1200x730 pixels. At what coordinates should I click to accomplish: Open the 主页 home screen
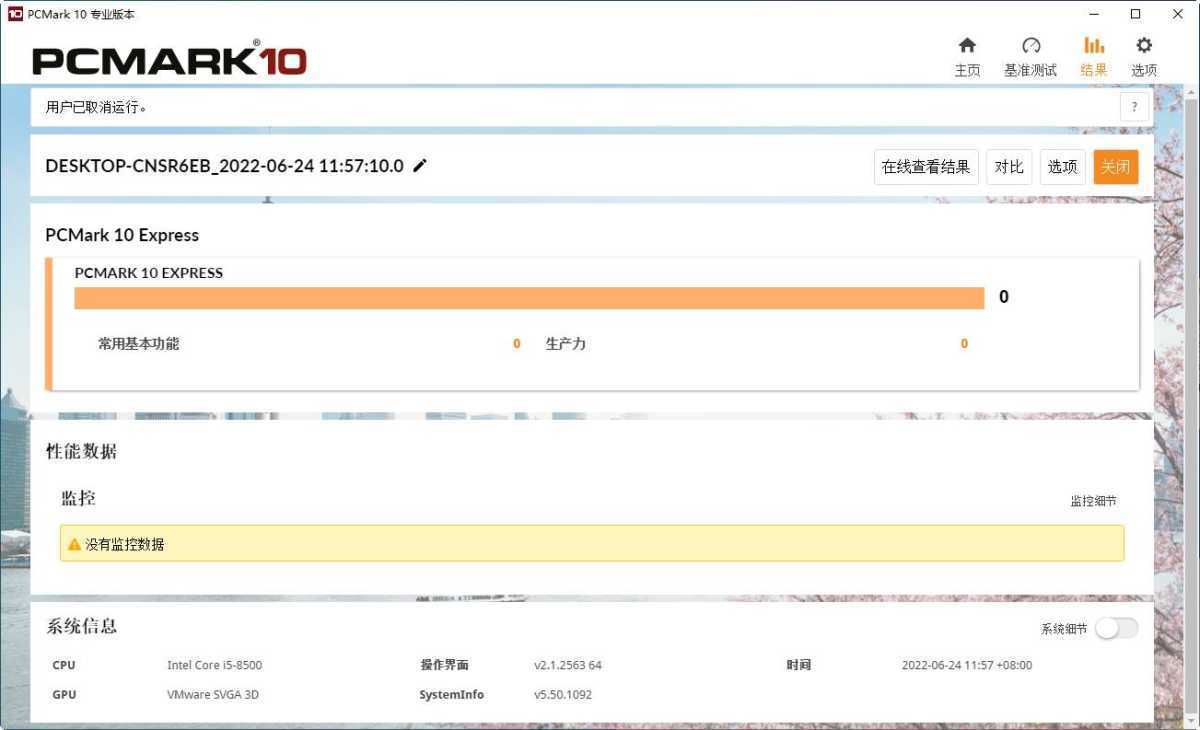(966, 55)
